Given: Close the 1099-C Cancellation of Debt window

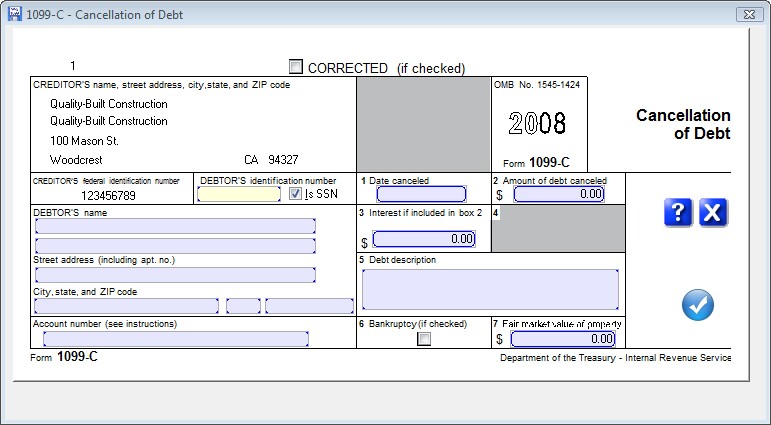Looking at the screenshot, I should click(x=749, y=14).
